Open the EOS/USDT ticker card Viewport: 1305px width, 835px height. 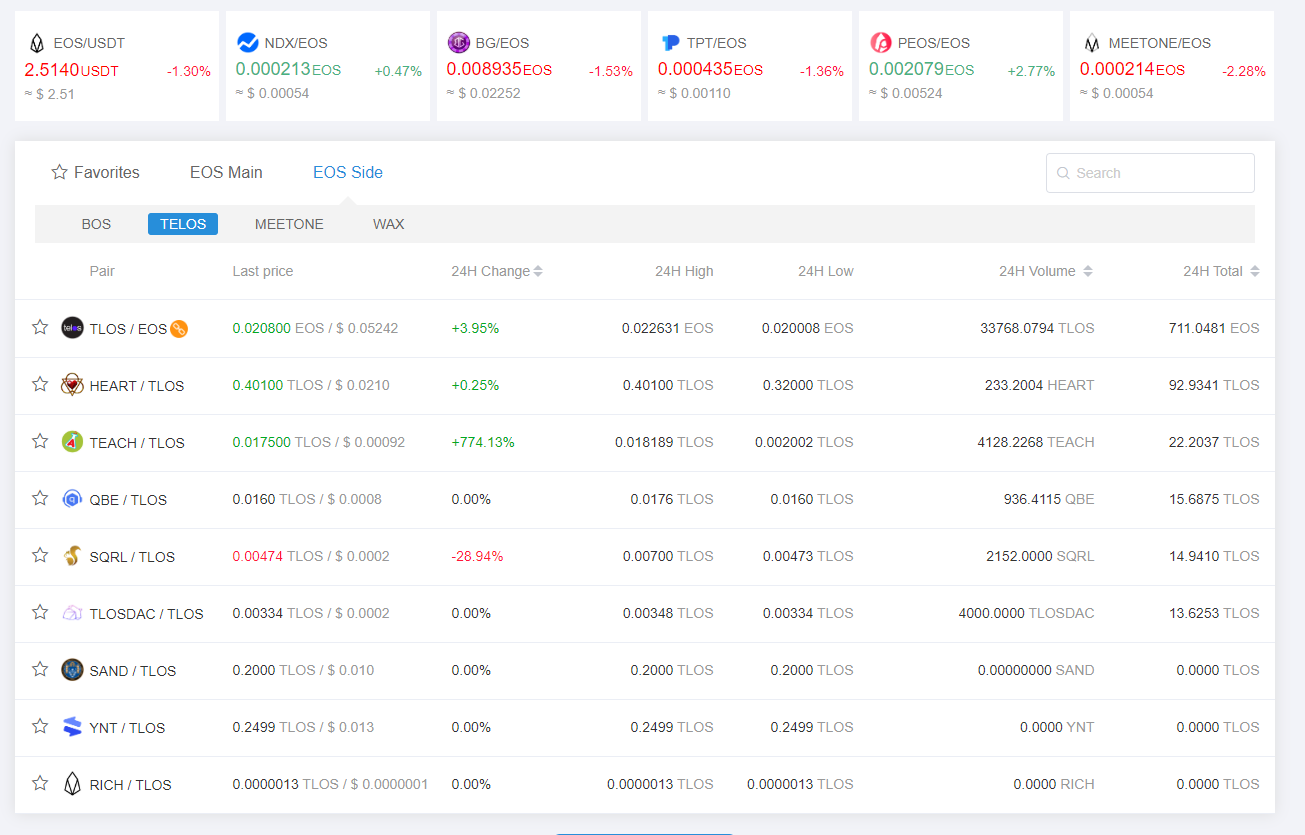117,66
